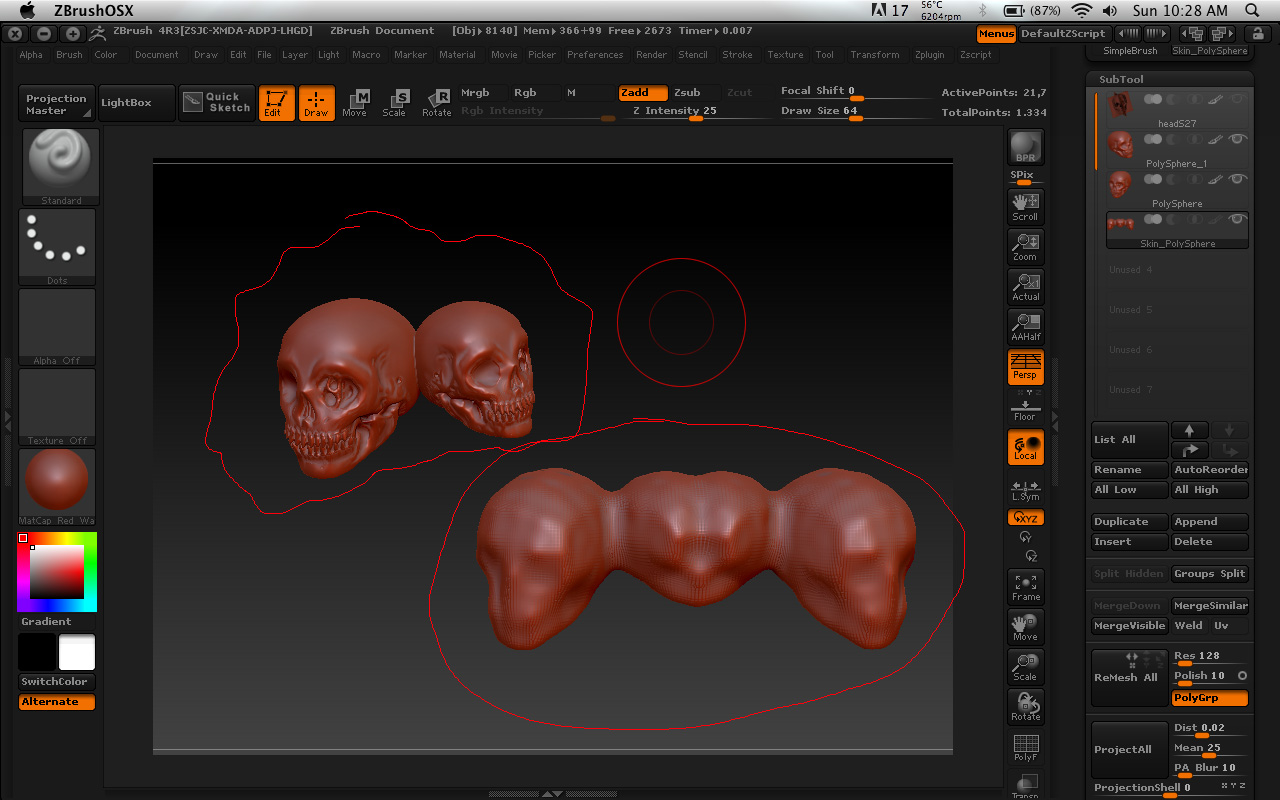Open the Tool menu
Screen dimensions: 1280x800
(x=824, y=55)
